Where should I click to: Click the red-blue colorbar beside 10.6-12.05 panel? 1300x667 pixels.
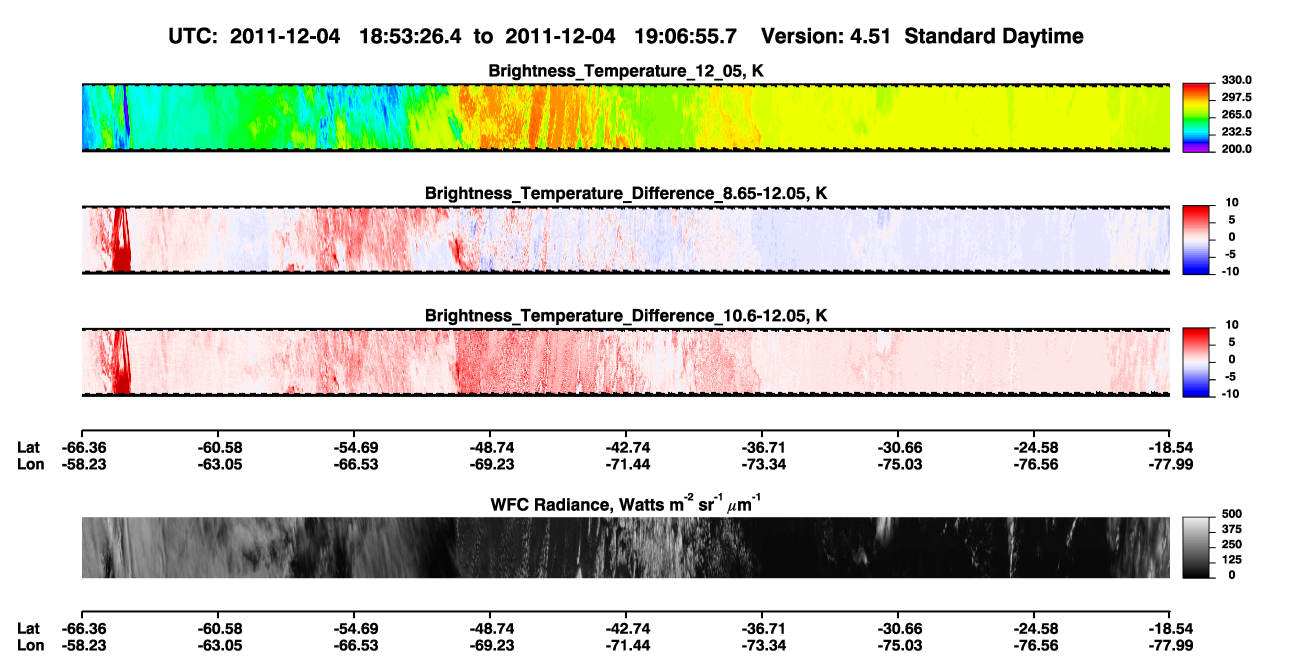point(1196,360)
